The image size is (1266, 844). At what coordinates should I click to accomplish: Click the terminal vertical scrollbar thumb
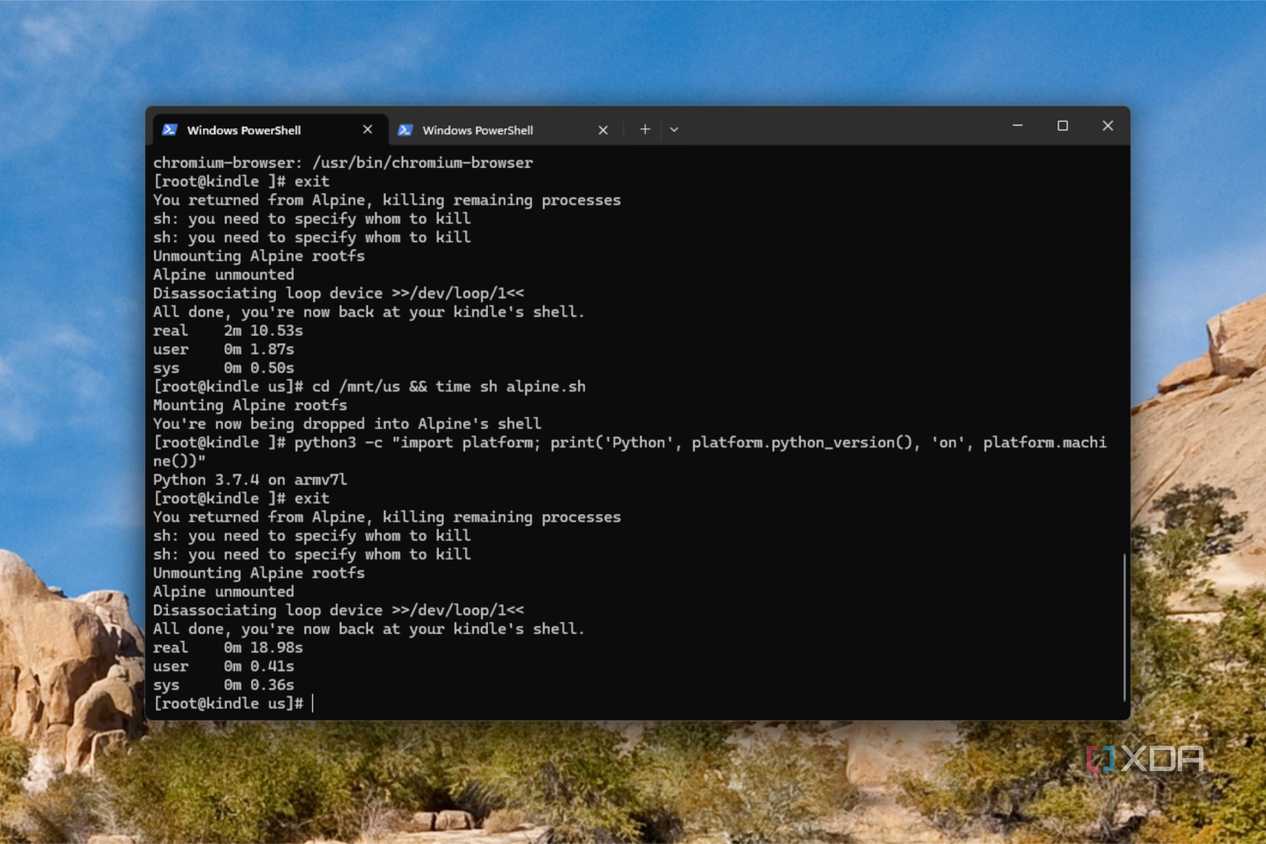pyautogui.click(x=1125, y=628)
